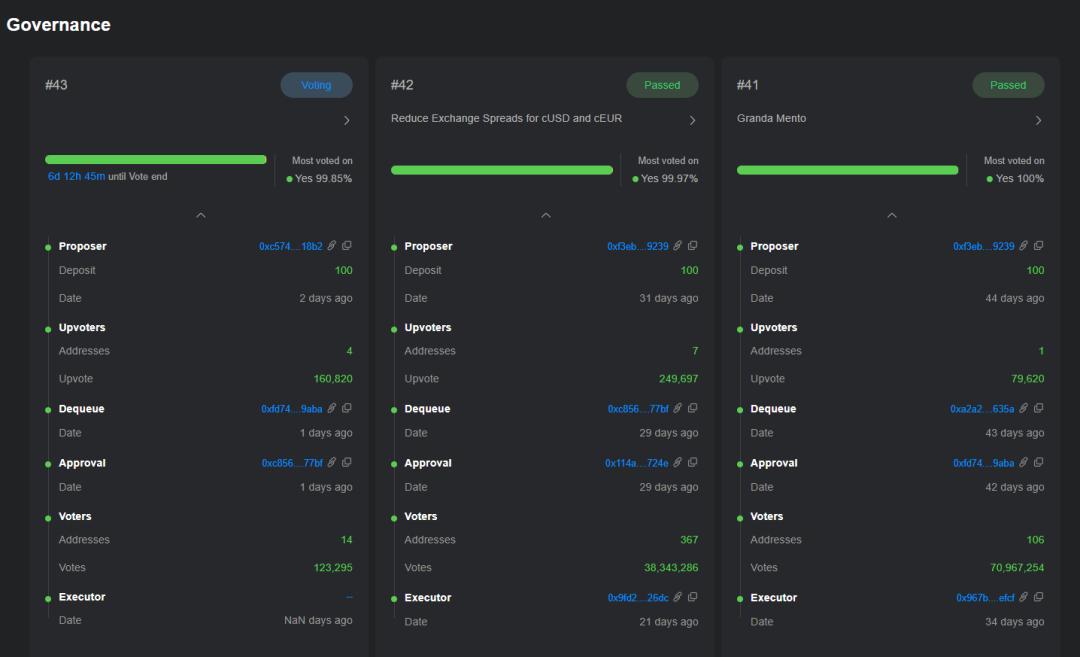
Task: Open link icon beside 0xfd74...9aba dequeue in #43
Action: point(332,408)
